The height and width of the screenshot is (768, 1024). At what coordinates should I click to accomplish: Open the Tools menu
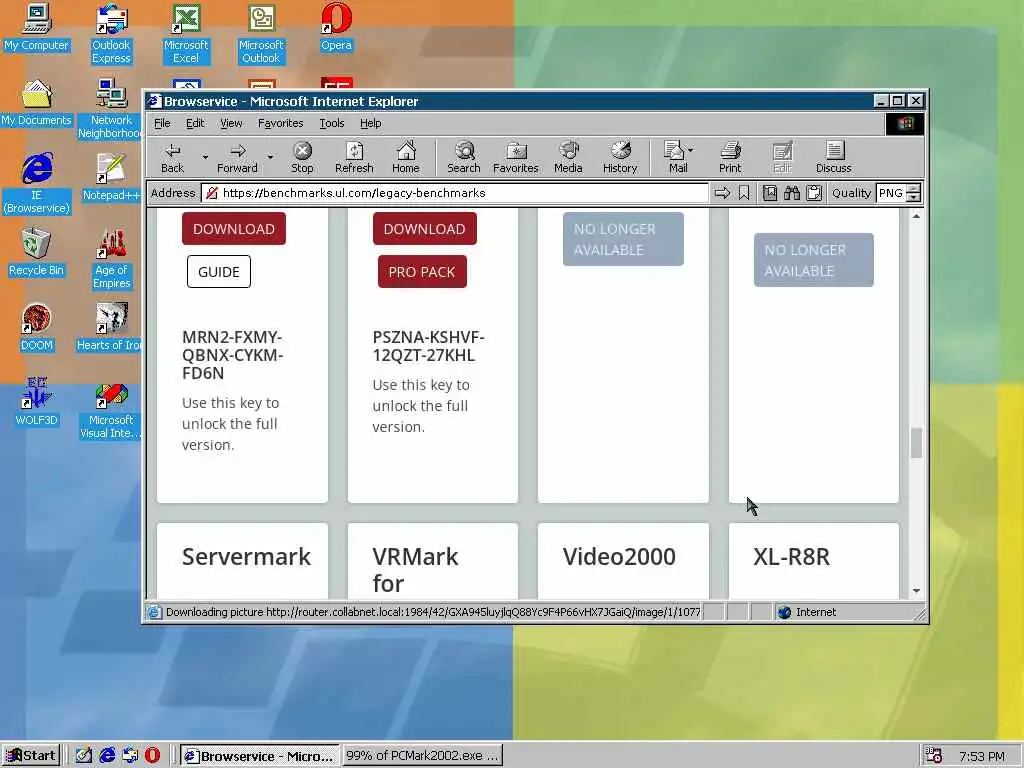pyautogui.click(x=332, y=123)
